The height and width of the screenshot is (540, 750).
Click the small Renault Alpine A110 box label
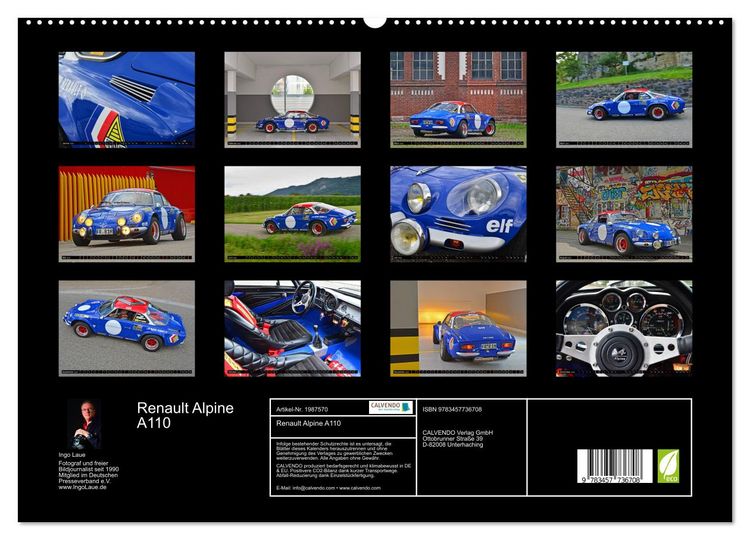pyautogui.click(x=309, y=423)
